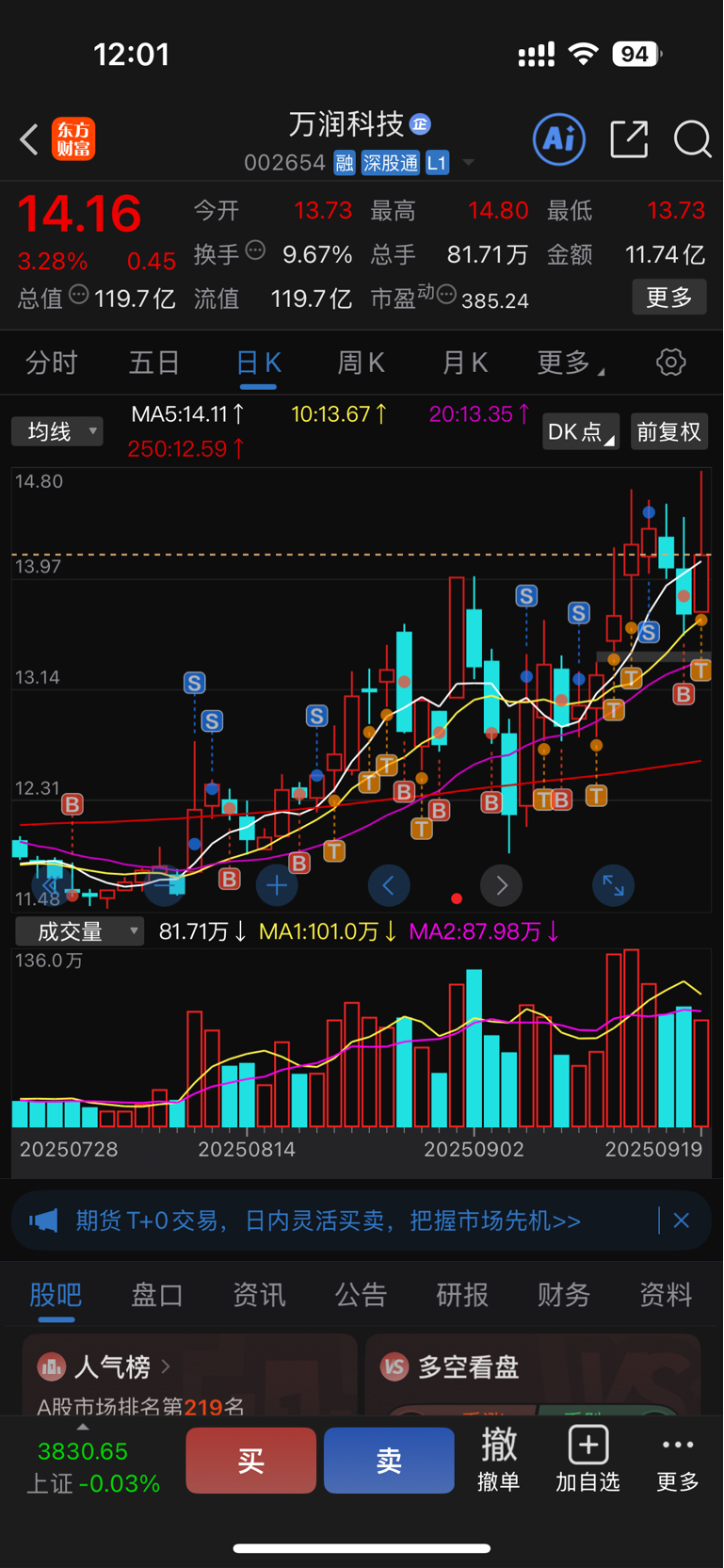
Task: Click the MA5:14.11 value label
Action: 188,414
